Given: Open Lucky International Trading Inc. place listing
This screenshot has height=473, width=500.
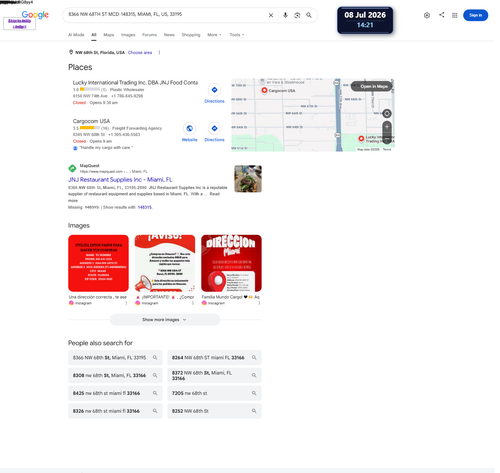Looking at the screenshot, I should (x=135, y=83).
